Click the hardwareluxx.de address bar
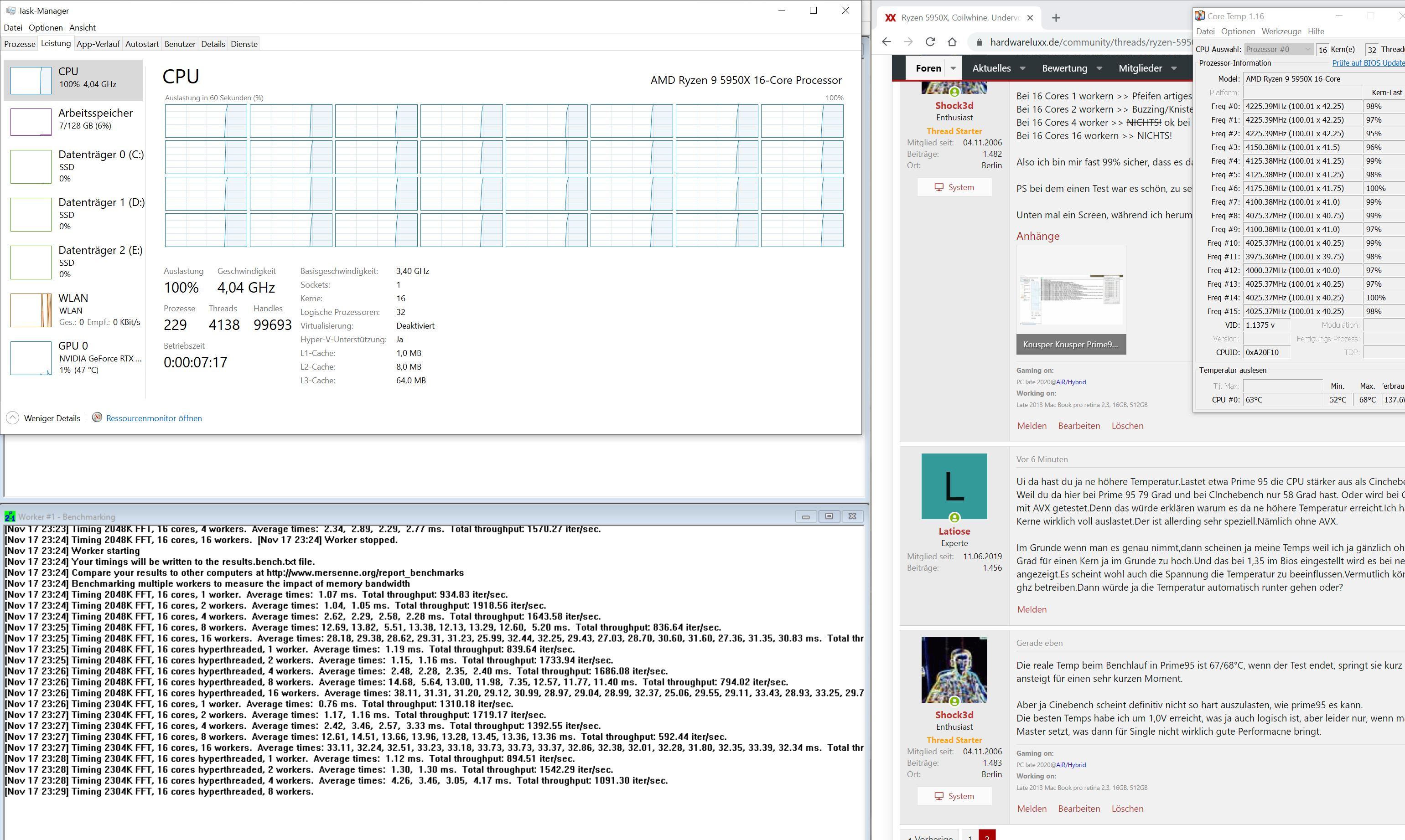Image resolution: width=1405 pixels, height=840 pixels. [1090, 42]
